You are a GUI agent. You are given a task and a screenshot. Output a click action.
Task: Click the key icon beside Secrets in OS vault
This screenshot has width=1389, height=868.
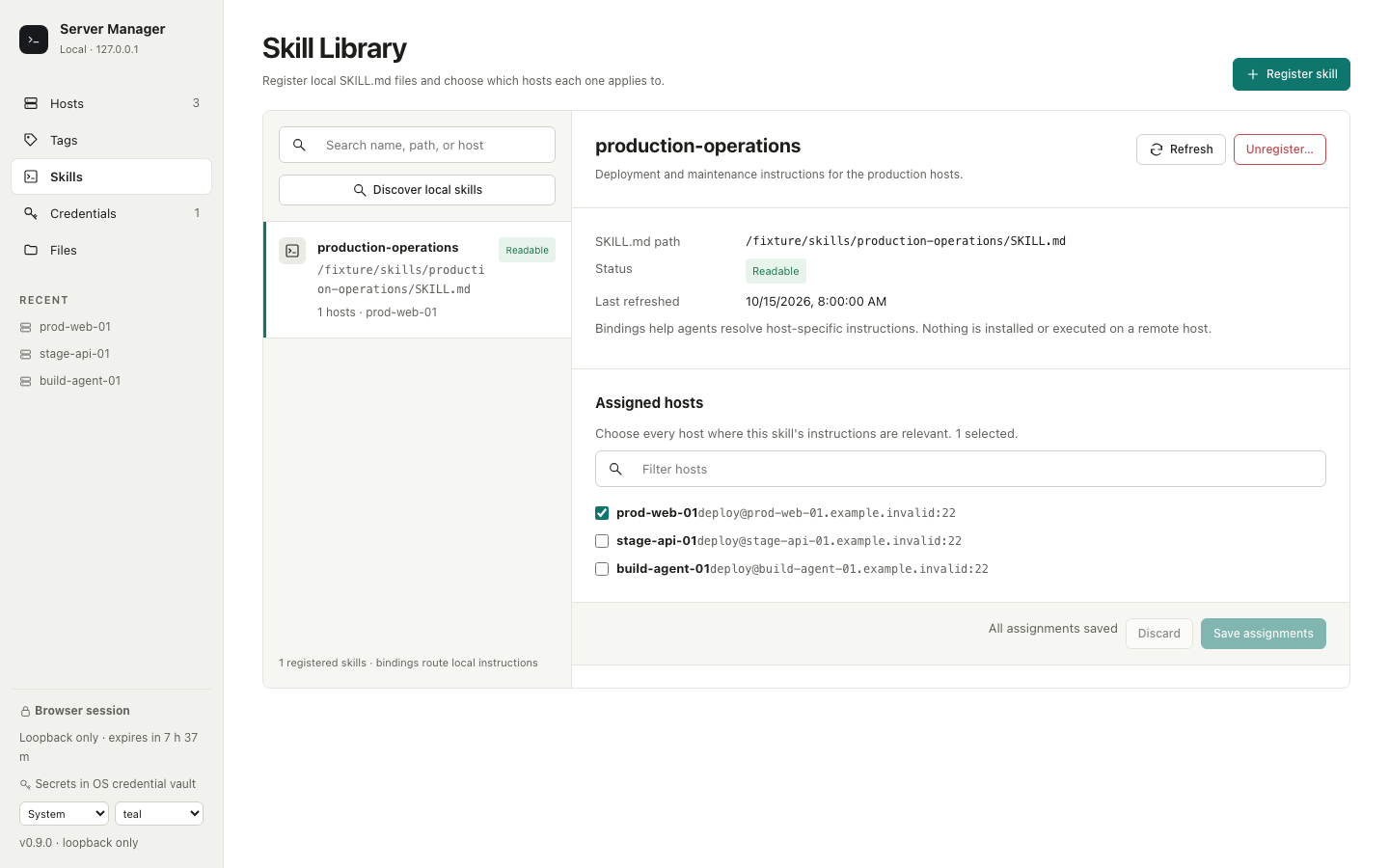[26, 784]
